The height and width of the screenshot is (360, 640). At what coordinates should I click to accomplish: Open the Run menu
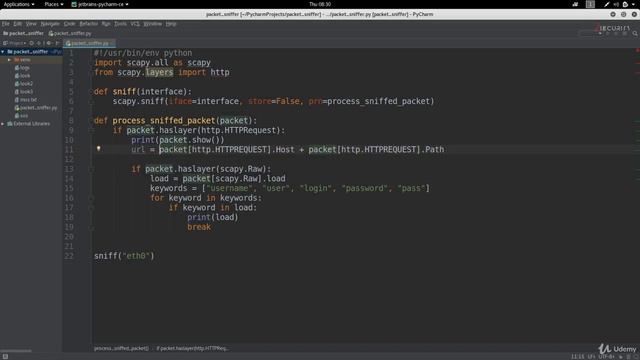106,24
